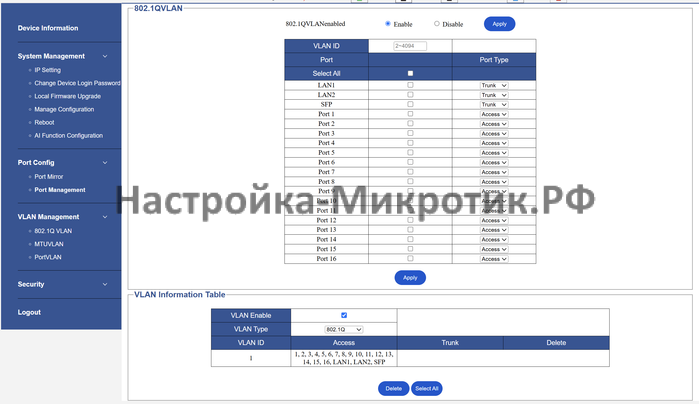
Task: Open Change Device Login Password
Action: click(77, 83)
